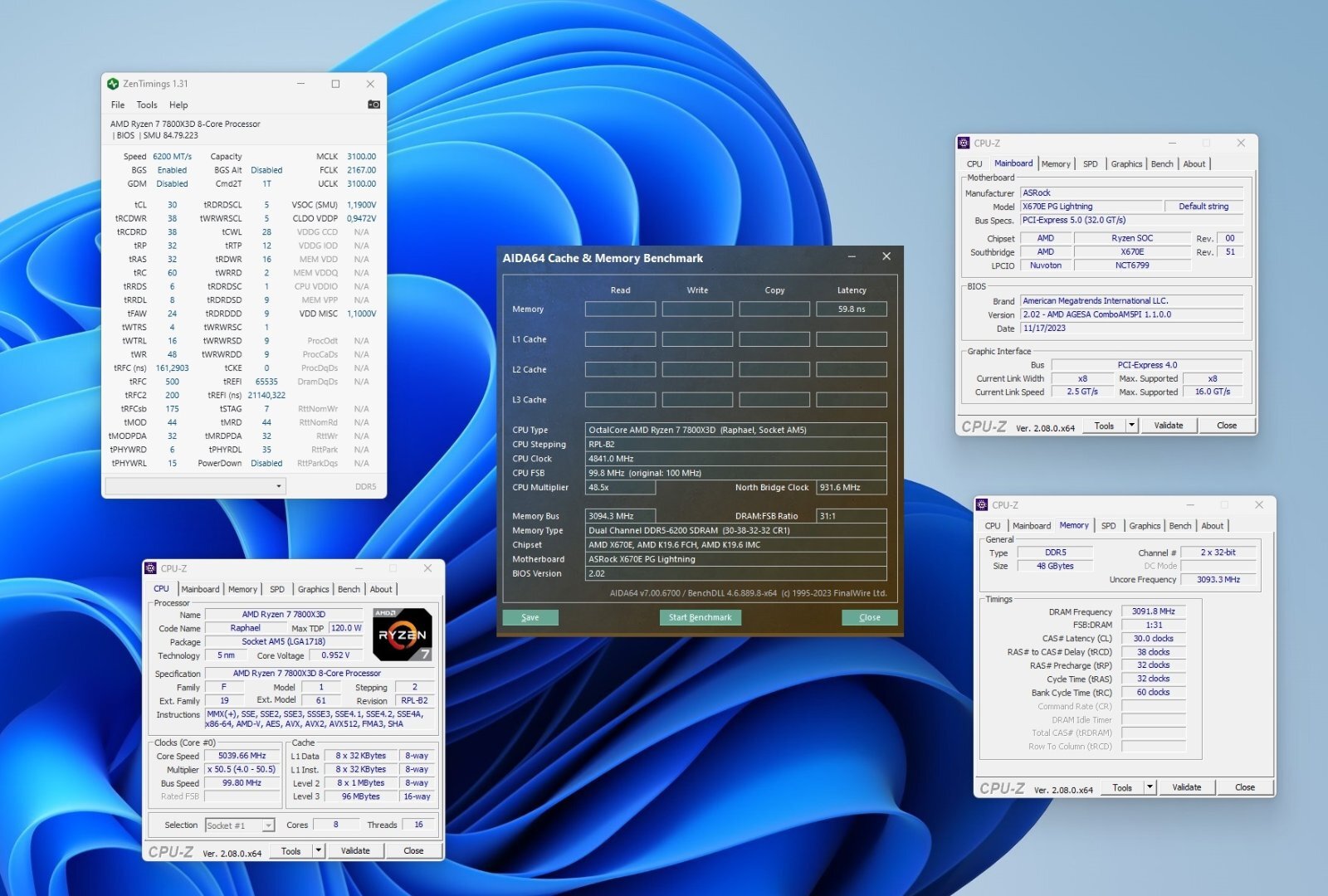Click the FCLK value 2167.00 in ZenTimings
The image size is (1328, 896).
click(x=361, y=170)
